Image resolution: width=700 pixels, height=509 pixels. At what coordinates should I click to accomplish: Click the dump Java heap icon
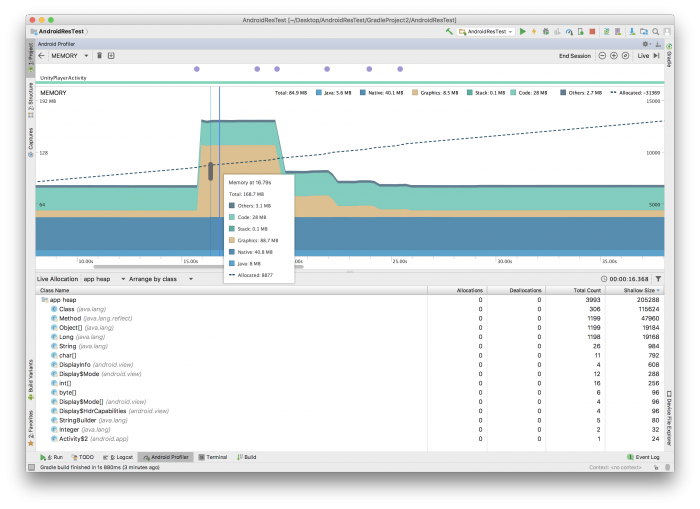pos(111,56)
